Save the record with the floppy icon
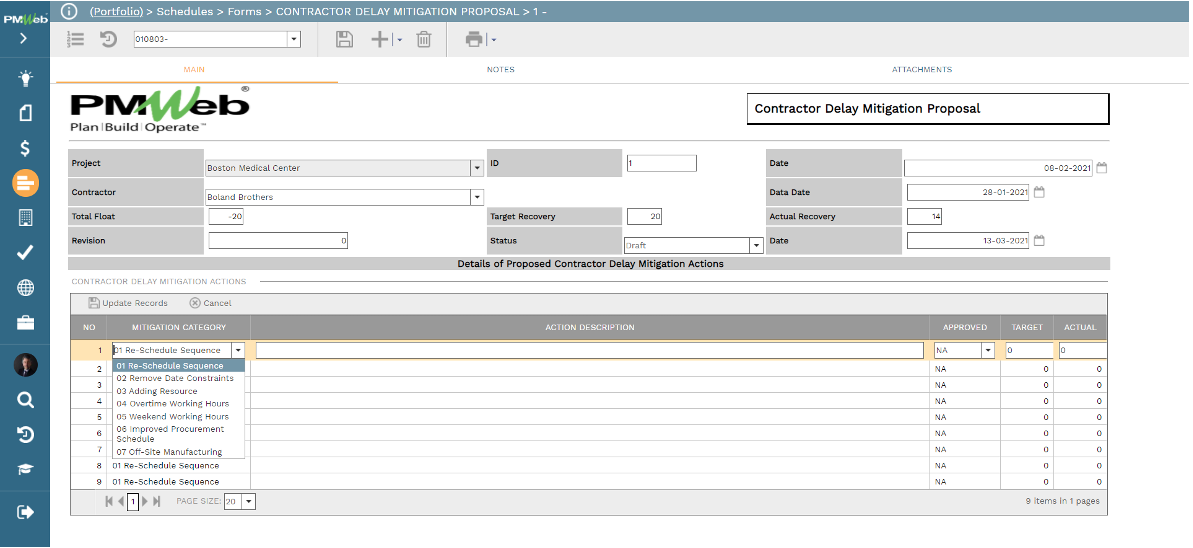The width and height of the screenshot is (1193, 548). tap(345, 40)
